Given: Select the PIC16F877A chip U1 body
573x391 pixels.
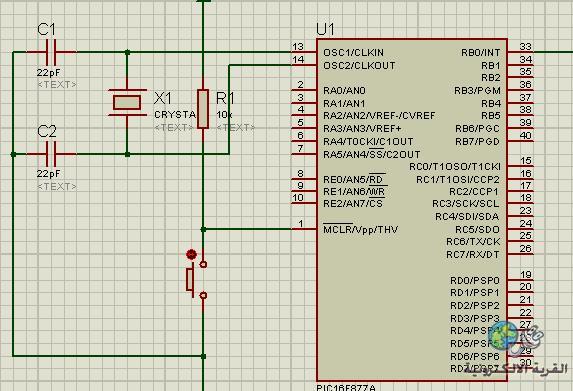Looking at the screenshot, I should [411, 209].
